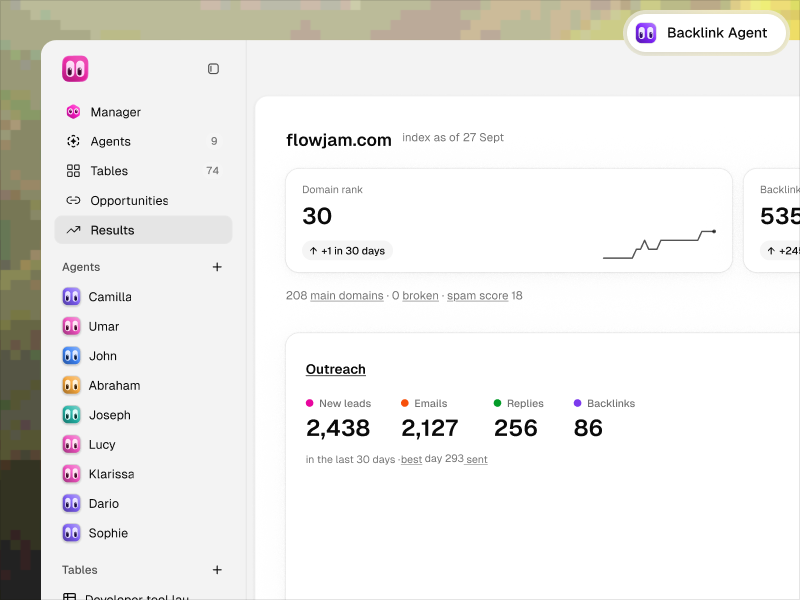800x600 pixels.
Task: Add a new agent with the plus icon
Action: pyautogui.click(x=217, y=267)
